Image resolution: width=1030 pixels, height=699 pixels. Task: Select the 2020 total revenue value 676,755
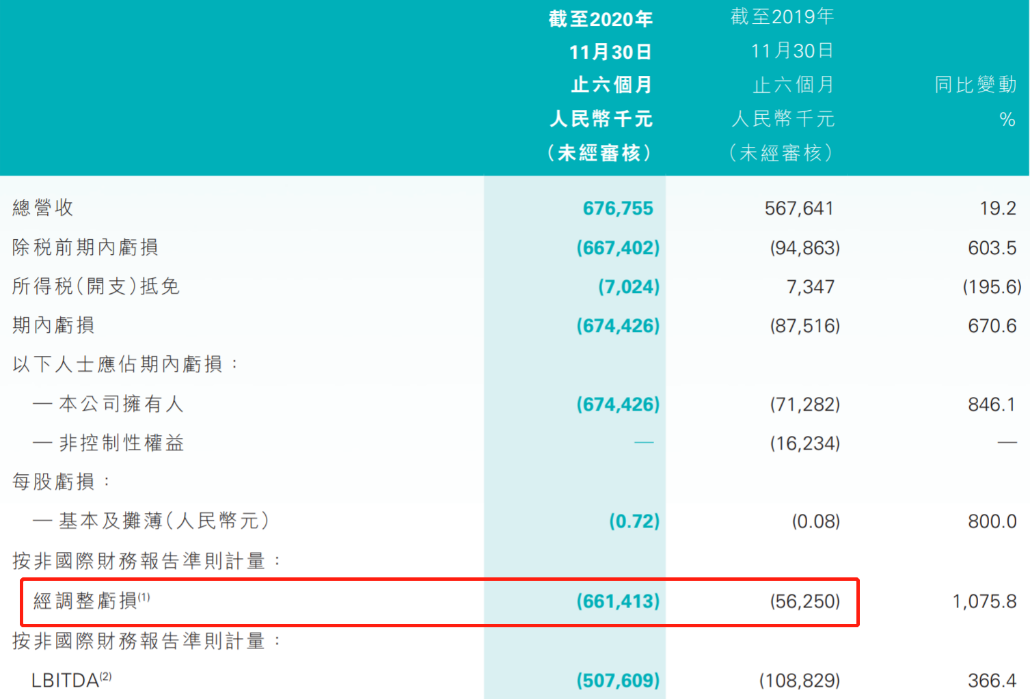pyautogui.click(x=618, y=208)
